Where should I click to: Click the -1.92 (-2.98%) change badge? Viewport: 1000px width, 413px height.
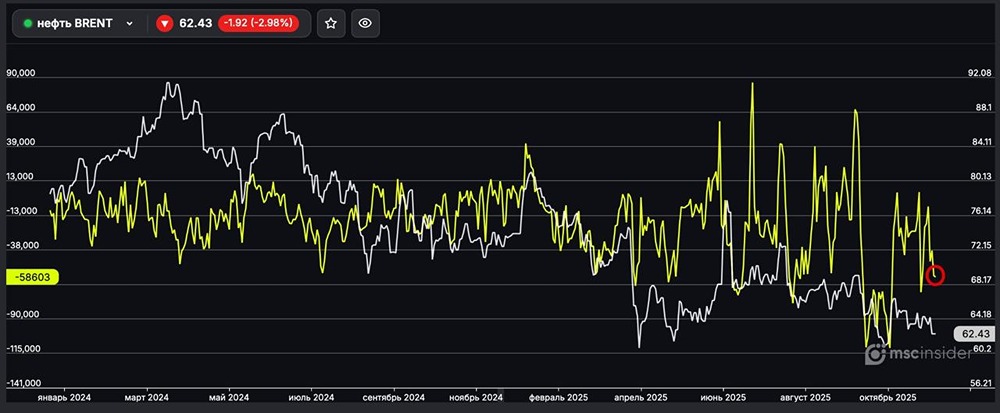click(258, 24)
